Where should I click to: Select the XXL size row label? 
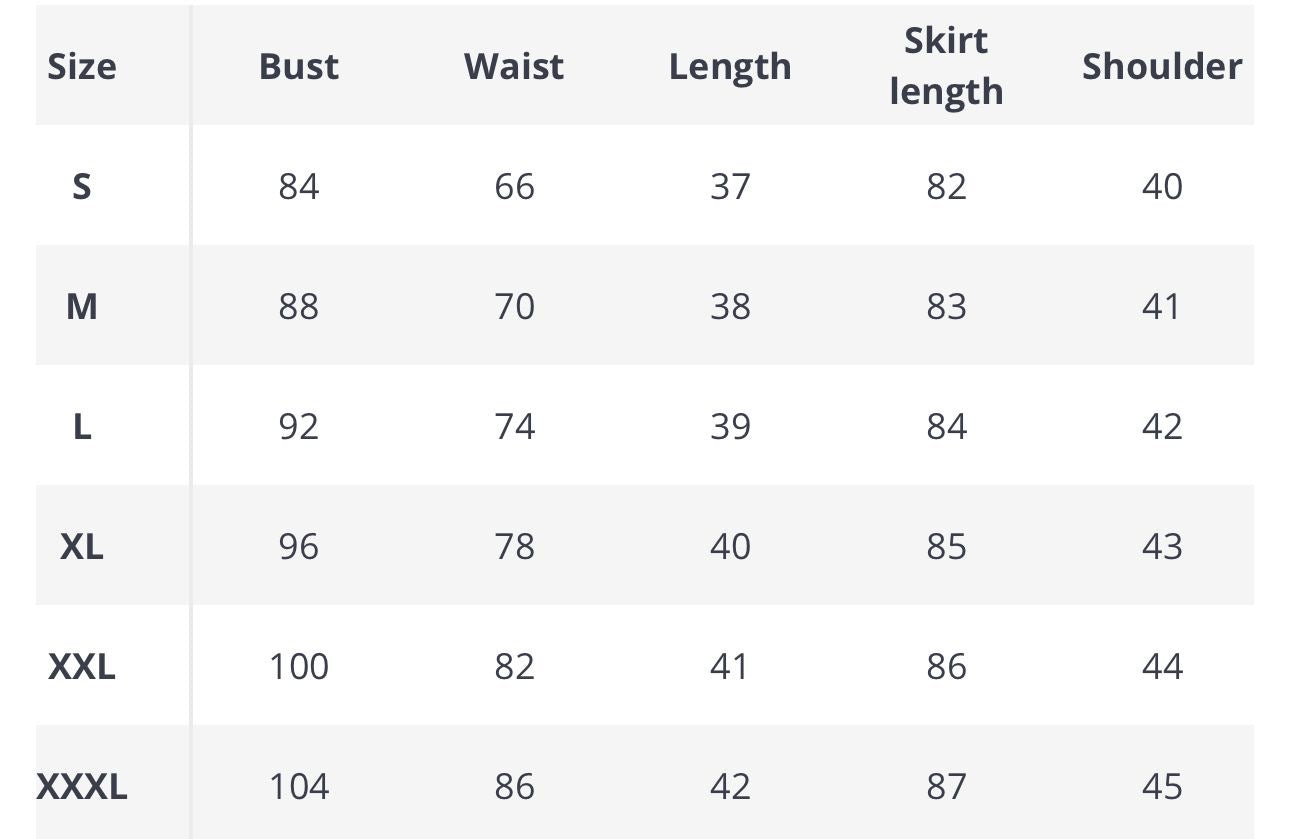82,666
